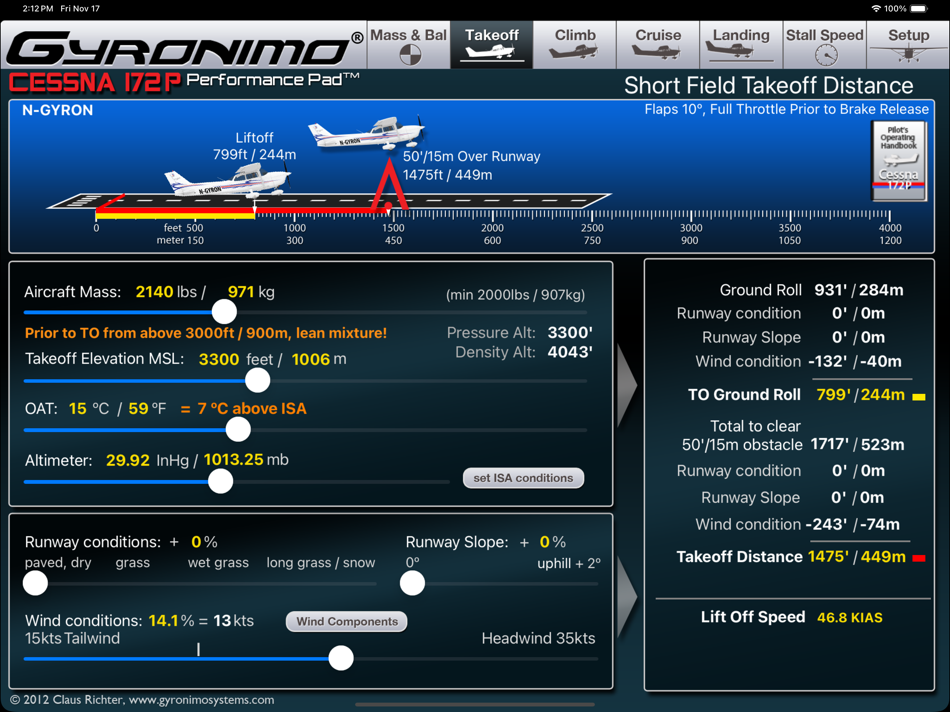Screen dimensions: 950x712
Task: Adjust the Aircraft Mass slider handle
Action: [224, 312]
